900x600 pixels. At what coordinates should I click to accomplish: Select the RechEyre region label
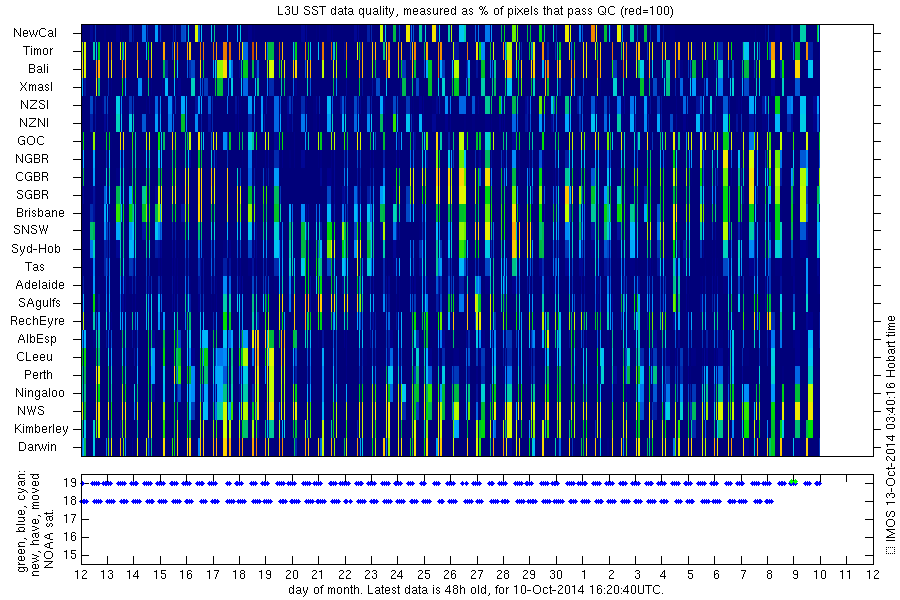(x=37, y=321)
